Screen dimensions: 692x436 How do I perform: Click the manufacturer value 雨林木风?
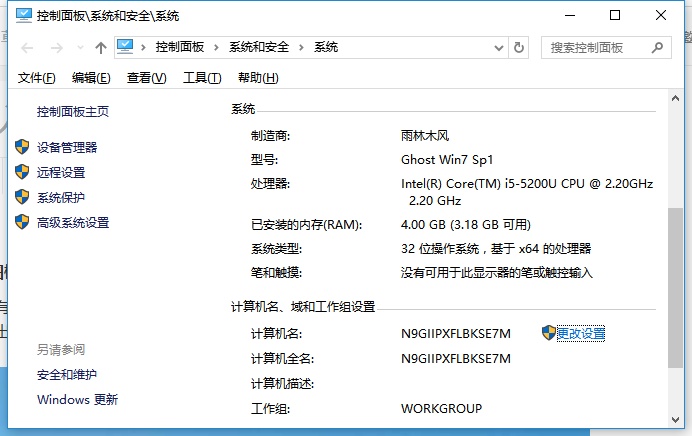pos(425,135)
